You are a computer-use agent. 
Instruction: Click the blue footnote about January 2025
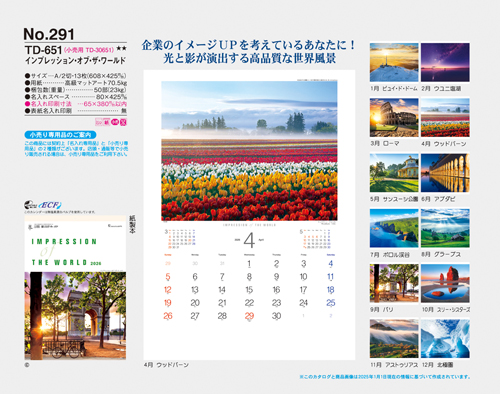[385, 377]
